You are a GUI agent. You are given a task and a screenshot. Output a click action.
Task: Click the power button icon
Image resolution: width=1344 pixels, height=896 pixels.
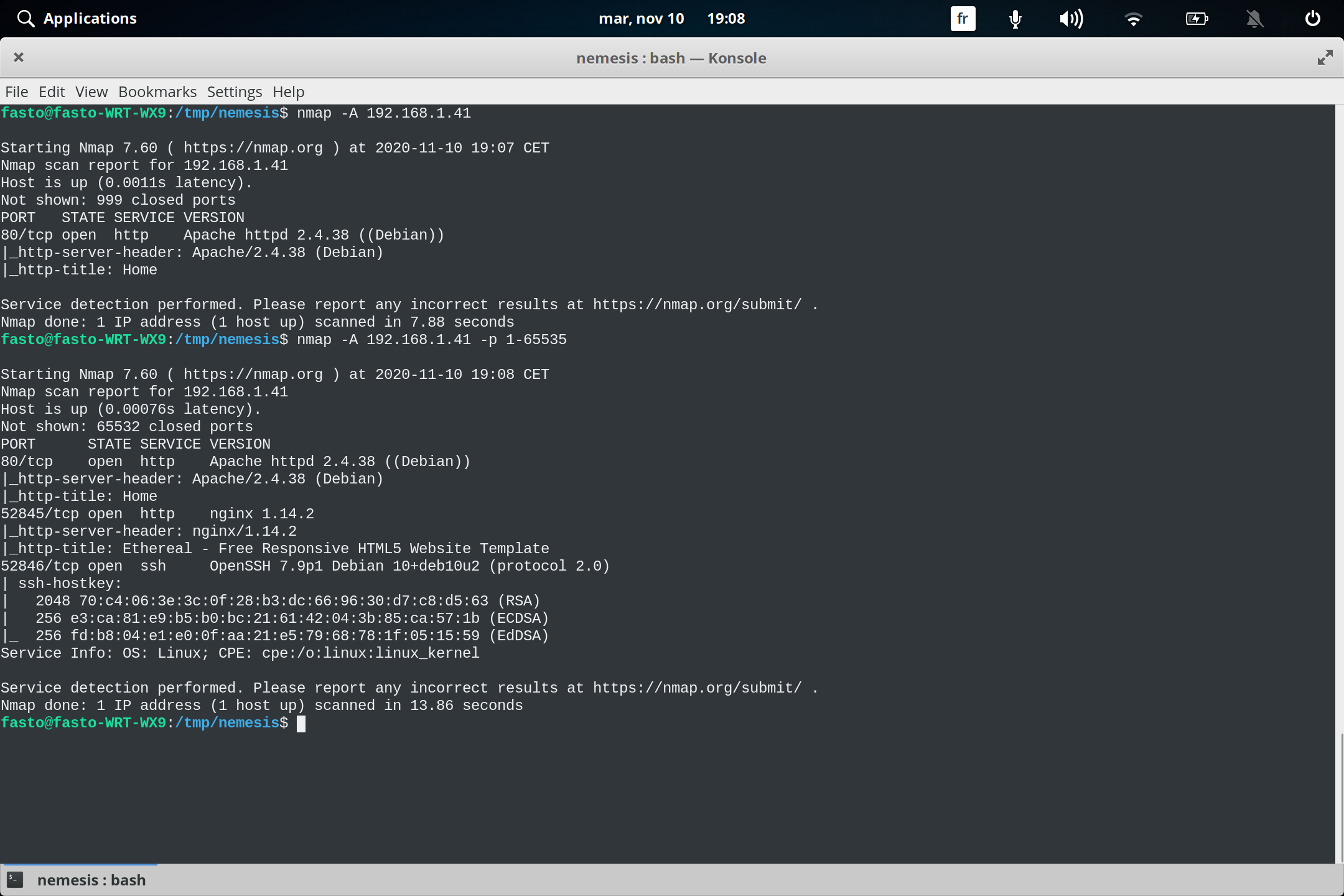(x=1313, y=19)
